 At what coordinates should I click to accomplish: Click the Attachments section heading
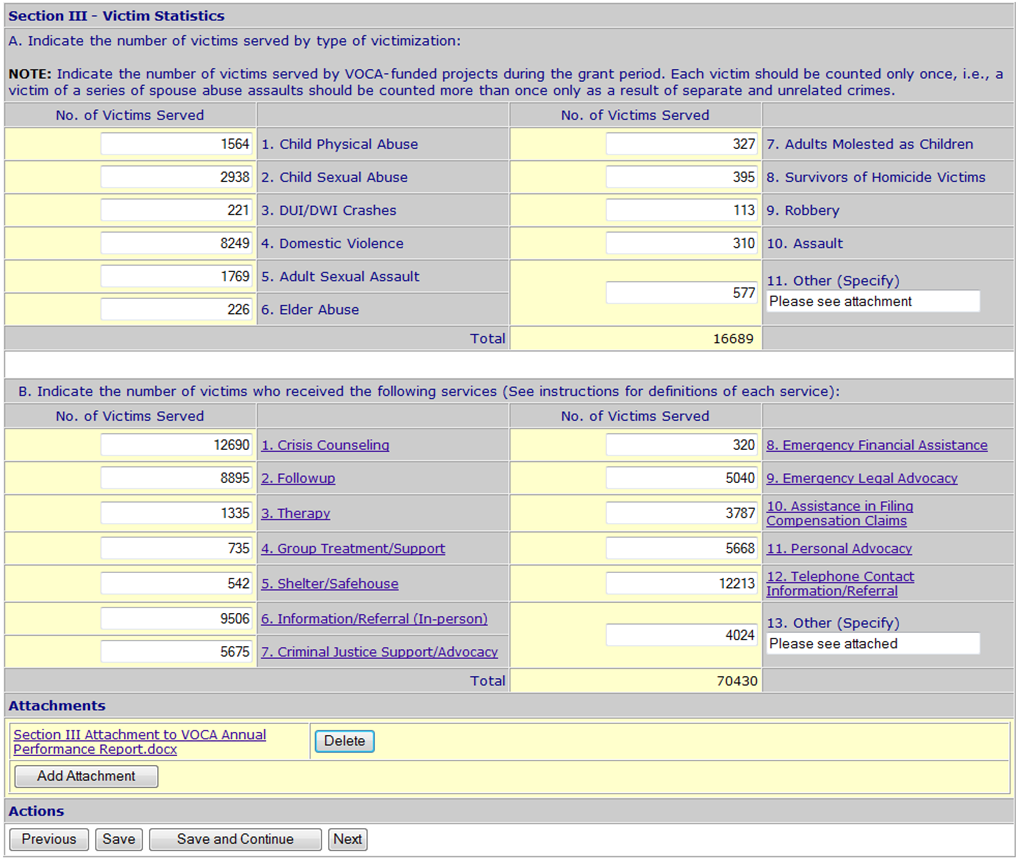(57, 706)
